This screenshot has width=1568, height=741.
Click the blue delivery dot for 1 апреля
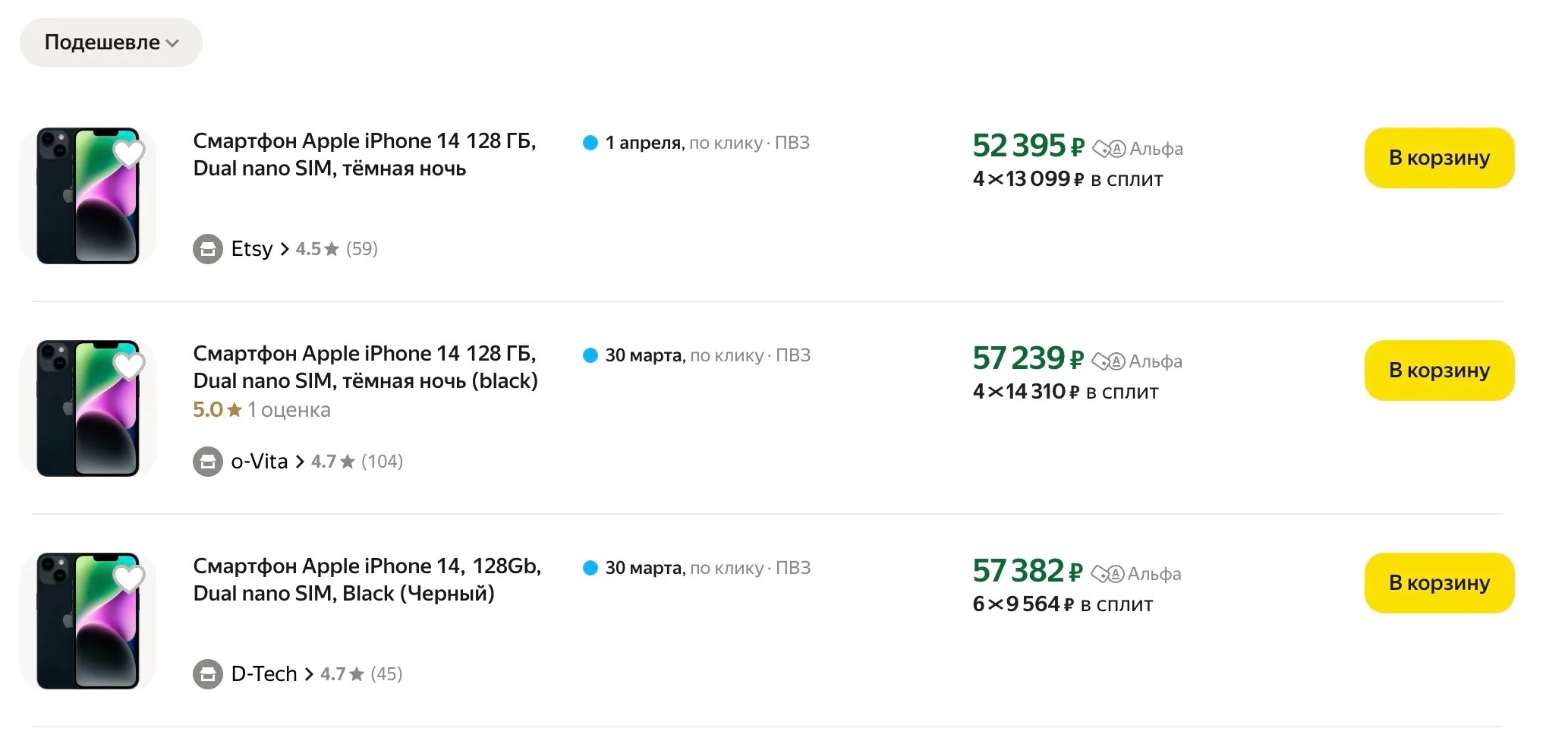pos(590,143)
